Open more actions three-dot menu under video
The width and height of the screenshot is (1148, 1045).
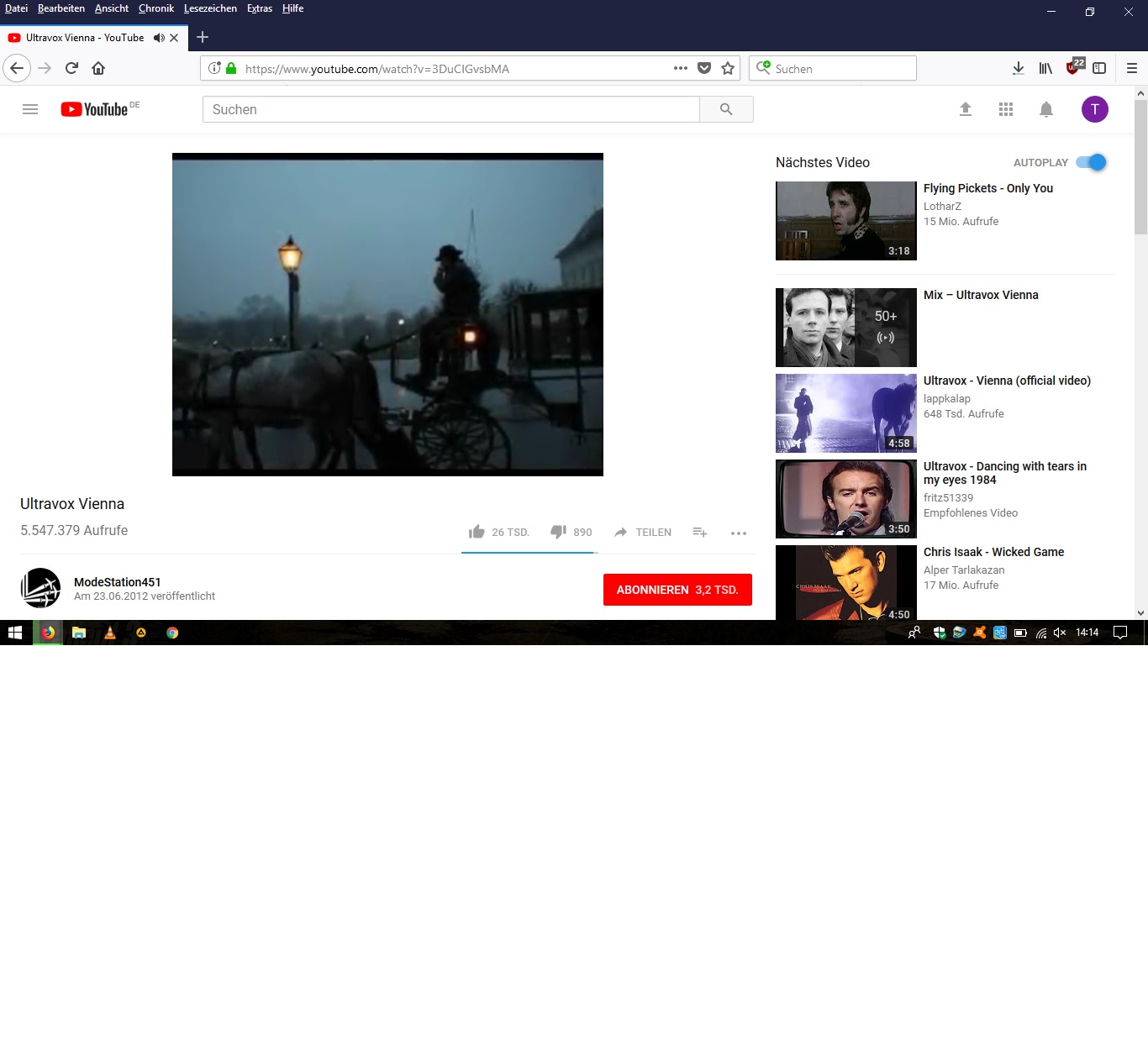[739, 533]
